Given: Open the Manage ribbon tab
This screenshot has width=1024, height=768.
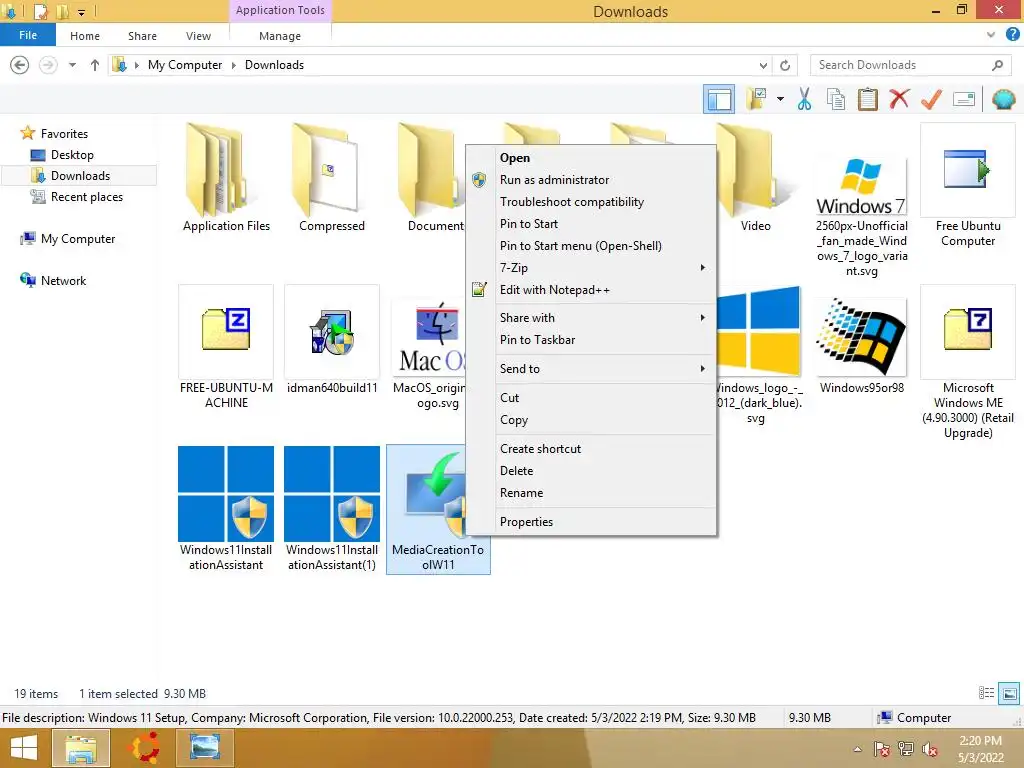Looking at the screenshot, I should 280,36.
